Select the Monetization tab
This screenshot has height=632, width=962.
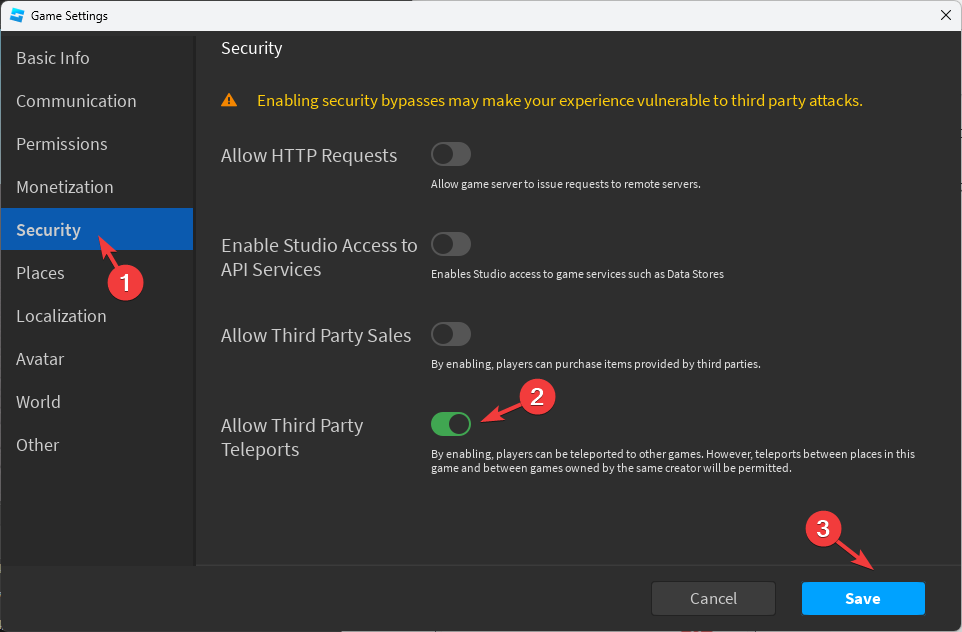[x=65, y=187]
